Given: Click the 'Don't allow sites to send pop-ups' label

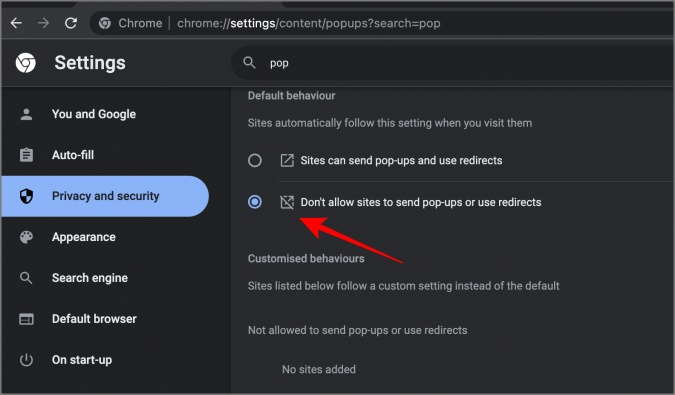Looking at the screenshot, I should click(421, 202).
